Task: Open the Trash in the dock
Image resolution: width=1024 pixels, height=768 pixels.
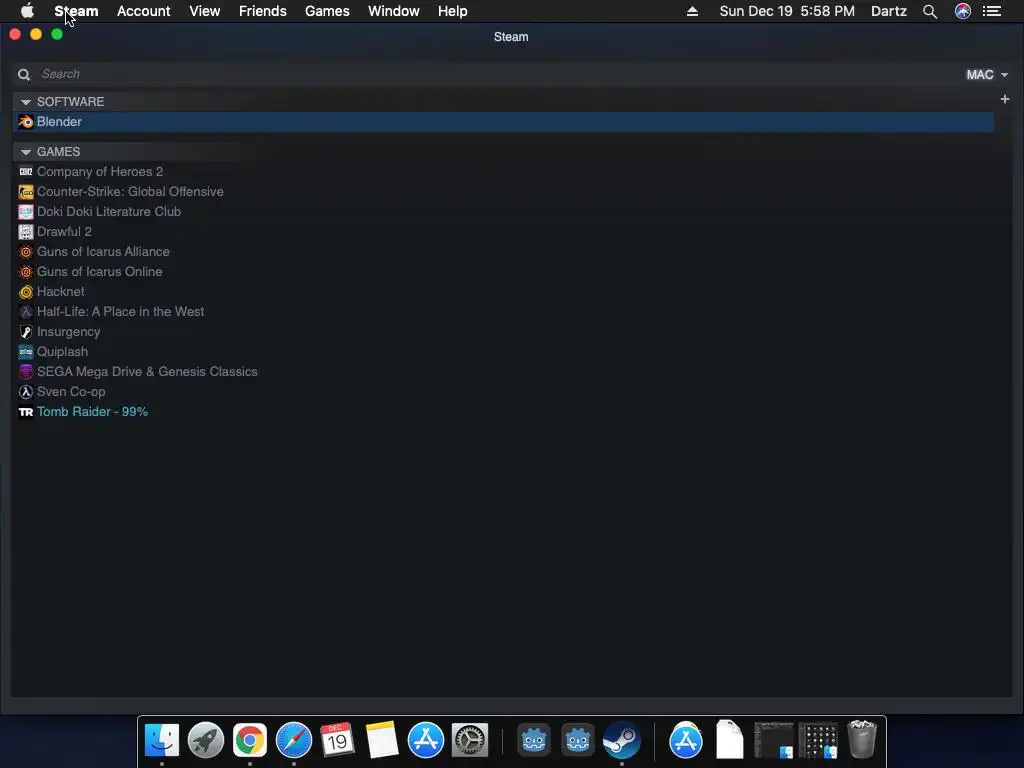Action: [x=861, y=739]
